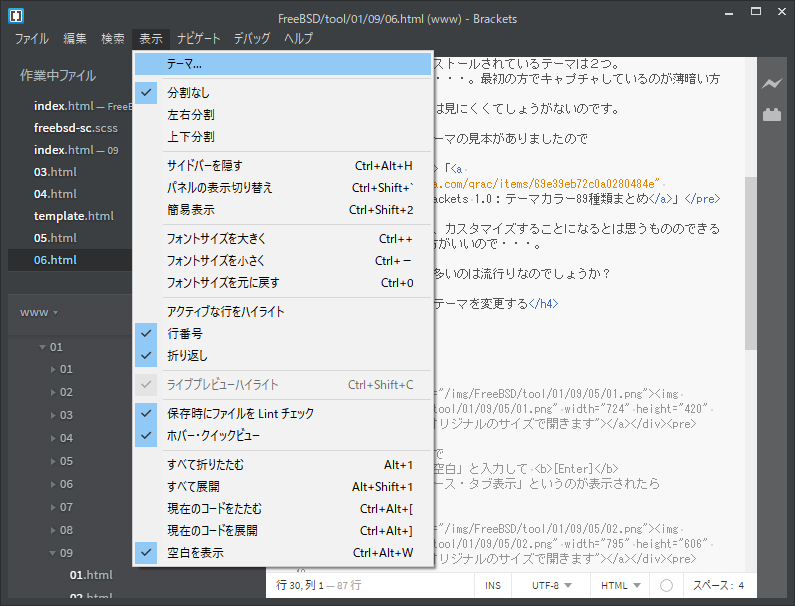Screen dimensions: 795x606
Task: Click the editor vertical scrollbar thumb
Action: [x=750, y=263]
